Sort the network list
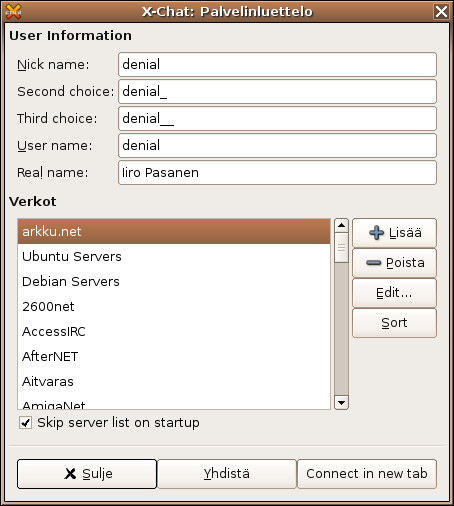 (x=394, y=323)
